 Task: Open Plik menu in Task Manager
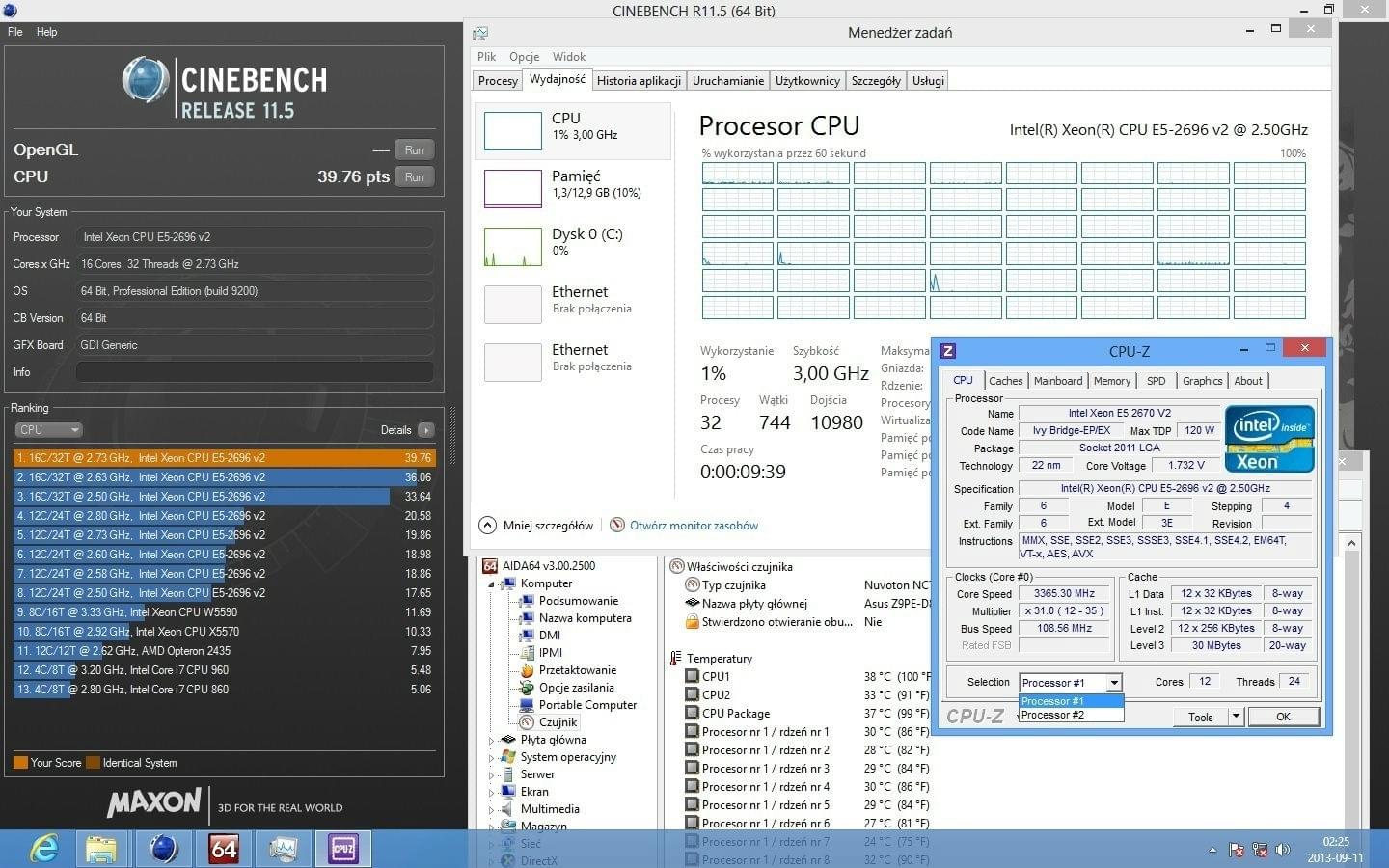click(x=487, y=57)
